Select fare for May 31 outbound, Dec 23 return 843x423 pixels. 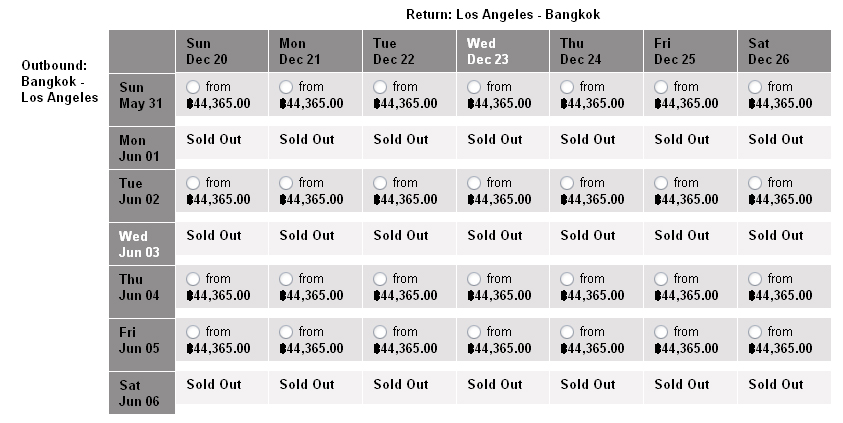[474, 87]
